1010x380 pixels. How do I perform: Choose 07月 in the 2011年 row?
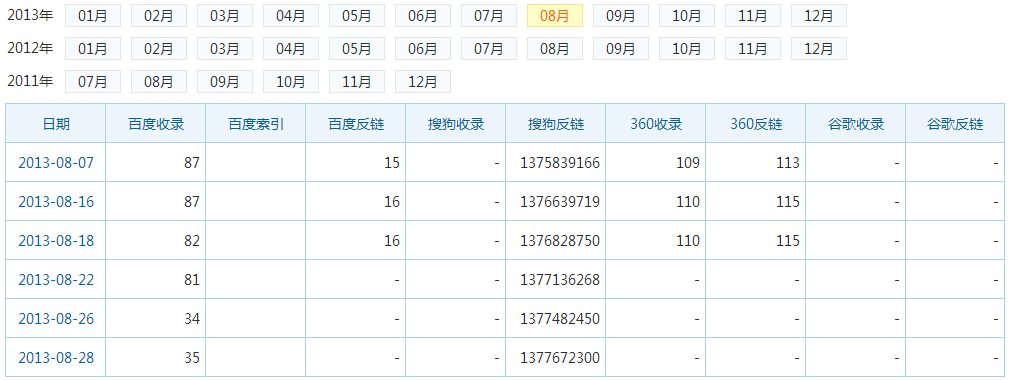click(x=93, y=81)
